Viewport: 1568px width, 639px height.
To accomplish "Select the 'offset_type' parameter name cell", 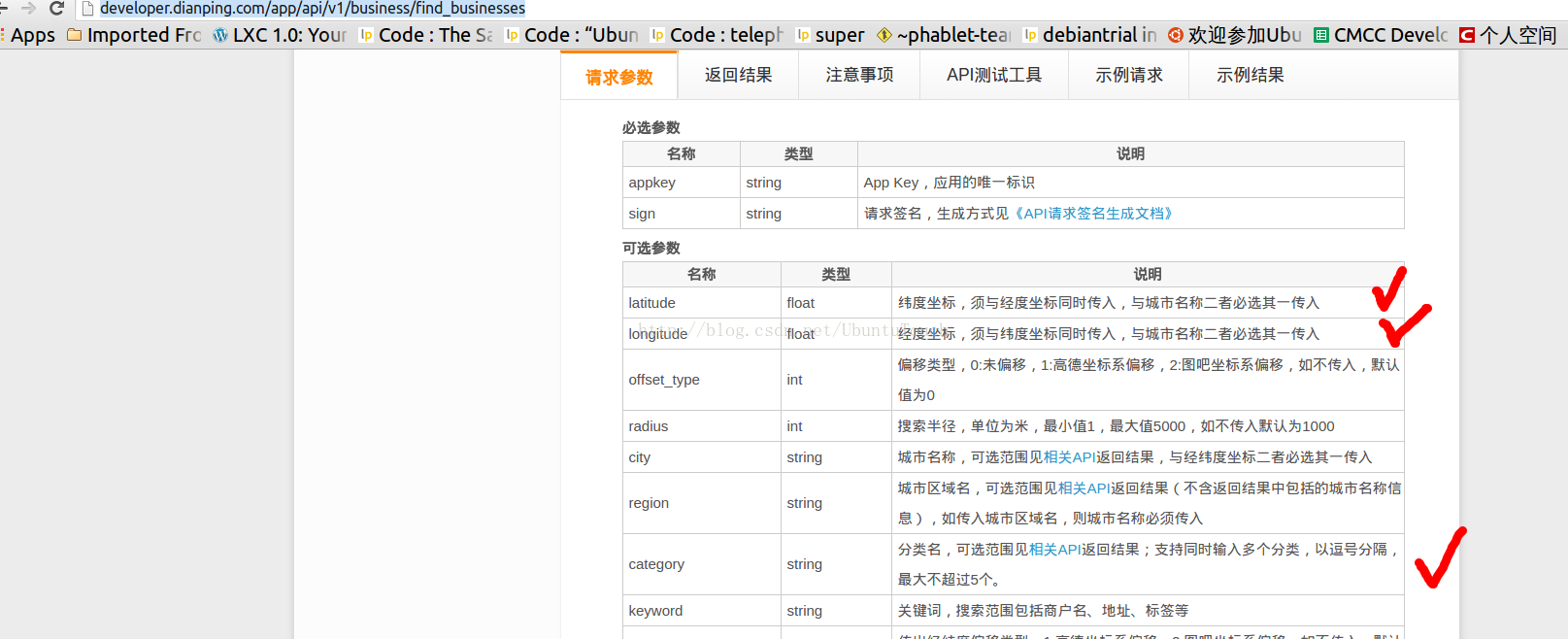I will 702,380.
